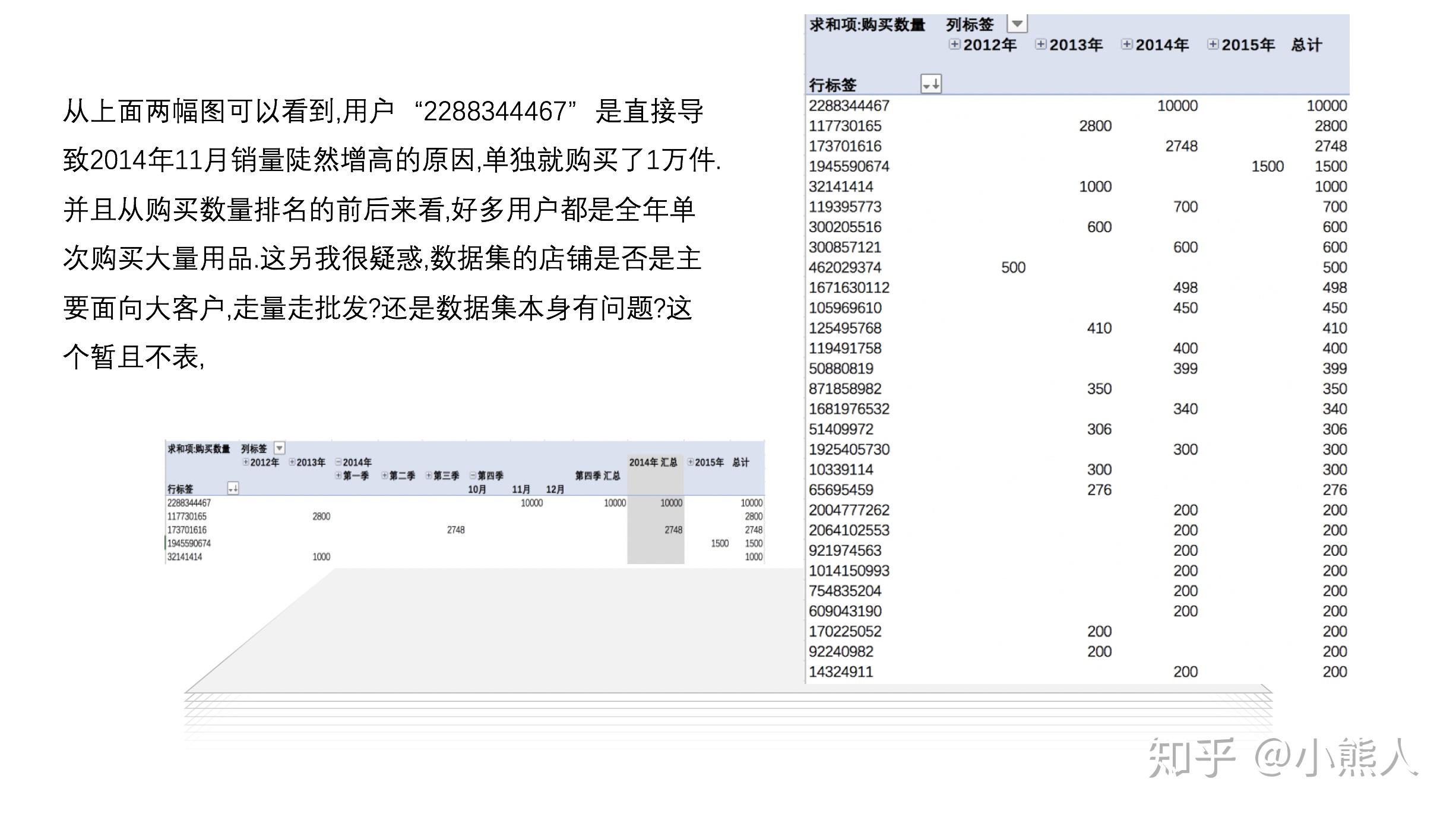Collapse 第四季 quarter in the small pivot table

coord(473,476)
